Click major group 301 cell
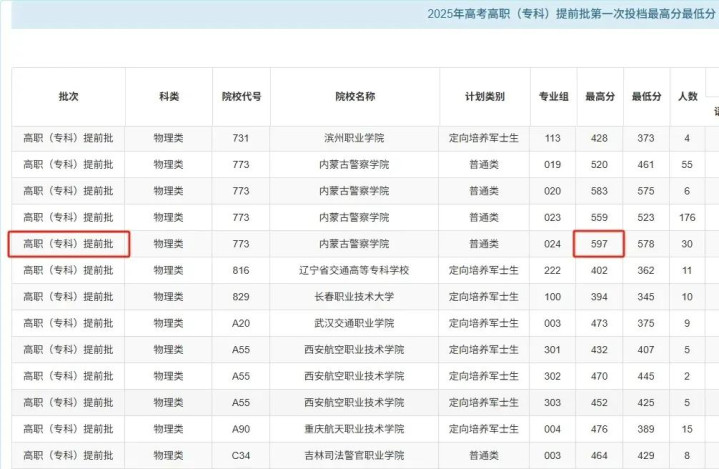The width and height of the screenshot is (719, 469). click(x=553, y=350)
